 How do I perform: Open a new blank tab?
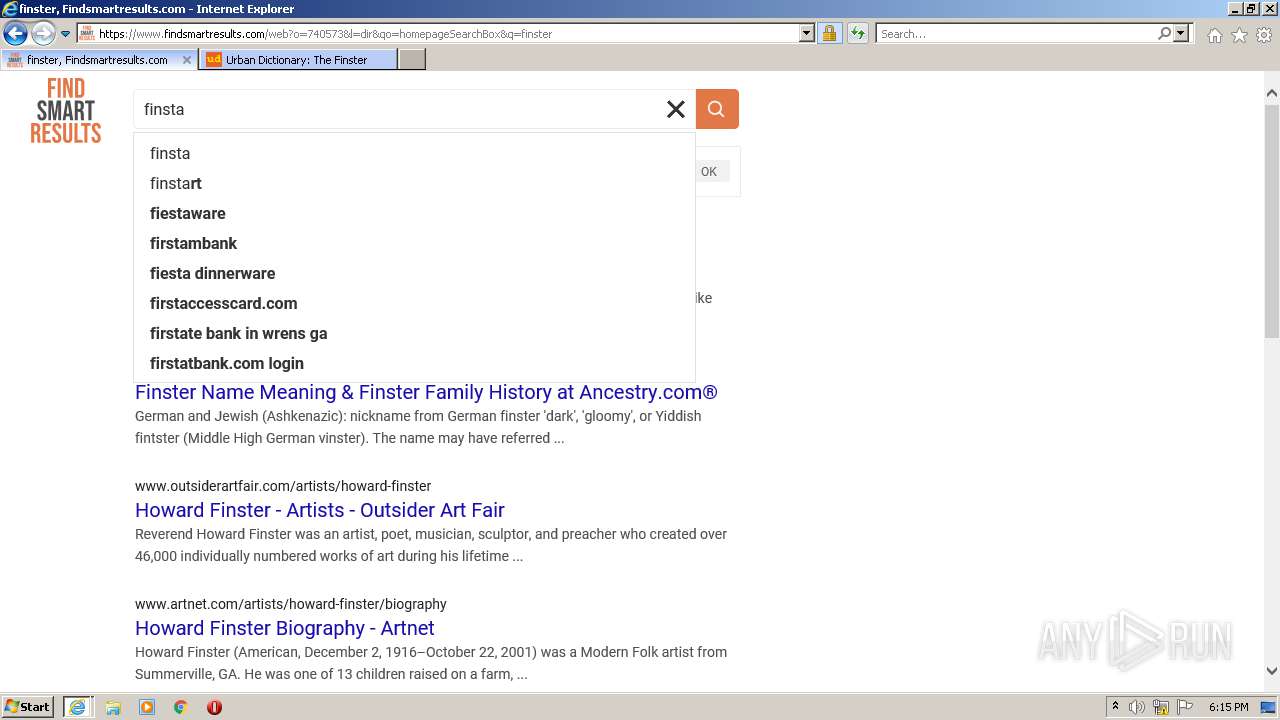[412, 60]
